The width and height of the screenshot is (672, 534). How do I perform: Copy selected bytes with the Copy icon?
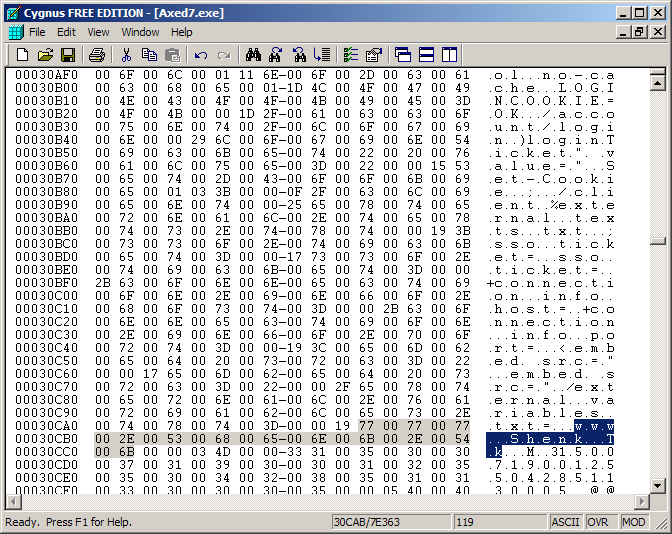149,55
